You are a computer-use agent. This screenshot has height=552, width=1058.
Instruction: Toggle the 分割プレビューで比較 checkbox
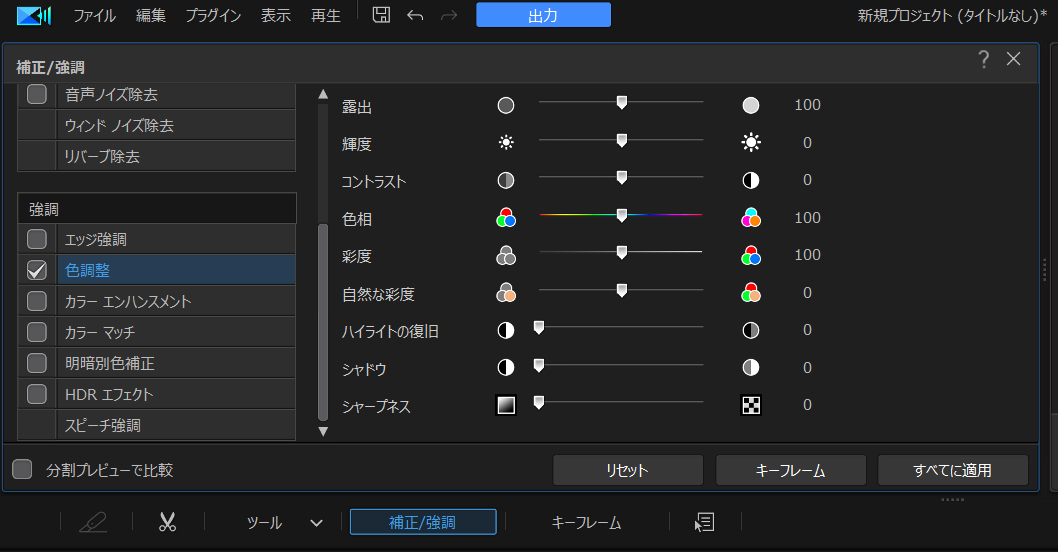coord(22,469)
